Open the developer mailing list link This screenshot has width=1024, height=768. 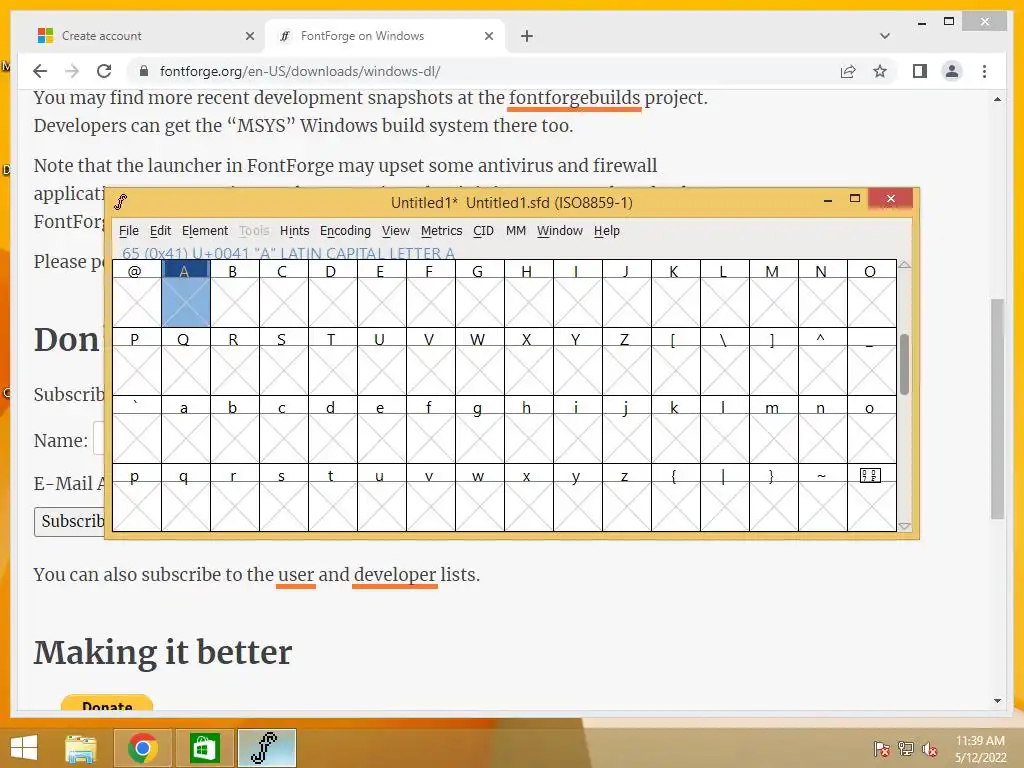click(394, 575)
